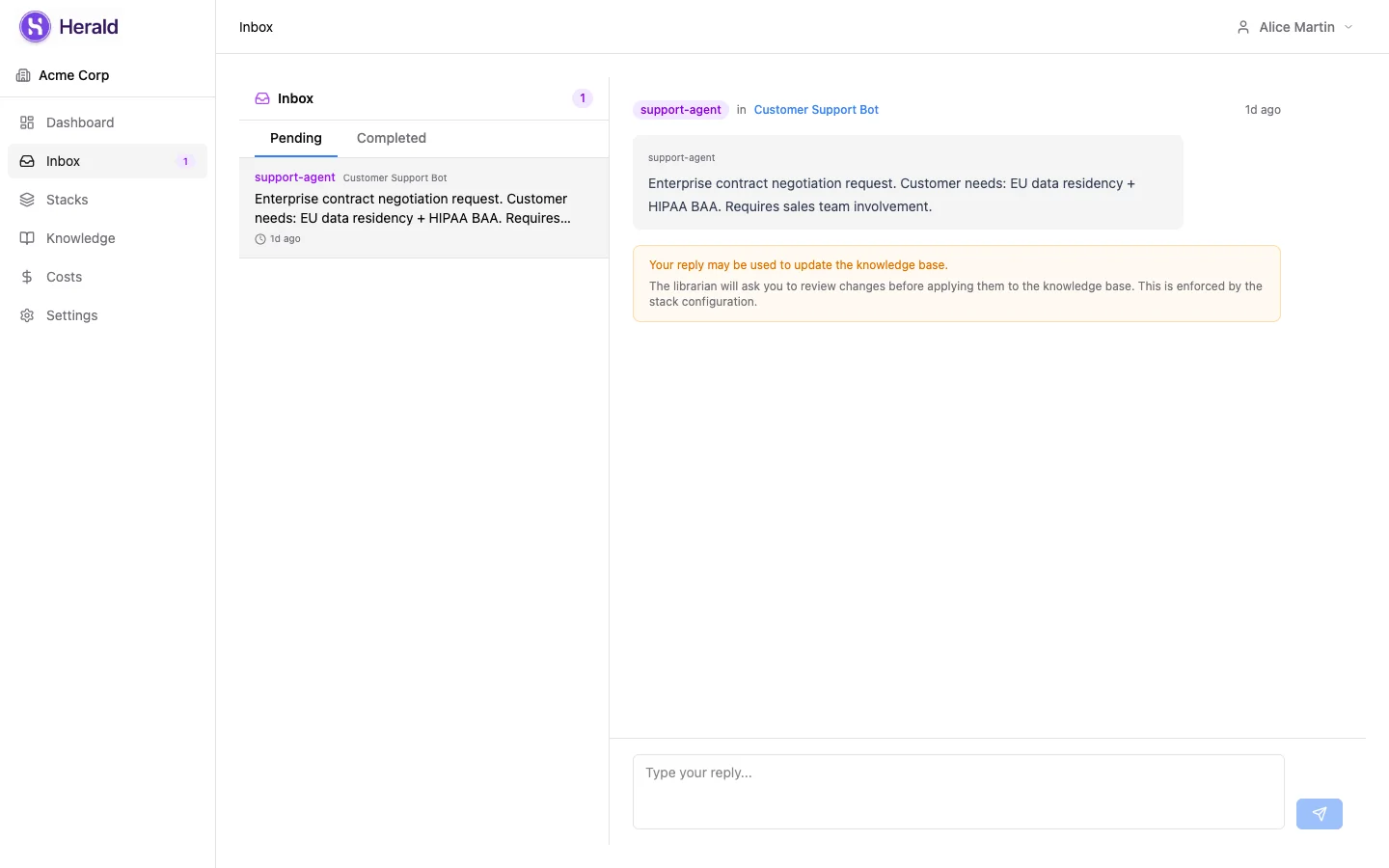This screenshot has height=868, width=1389.
Task: Switch to the Completed tab
Action: pyautogui.click(x=391, y=138)
